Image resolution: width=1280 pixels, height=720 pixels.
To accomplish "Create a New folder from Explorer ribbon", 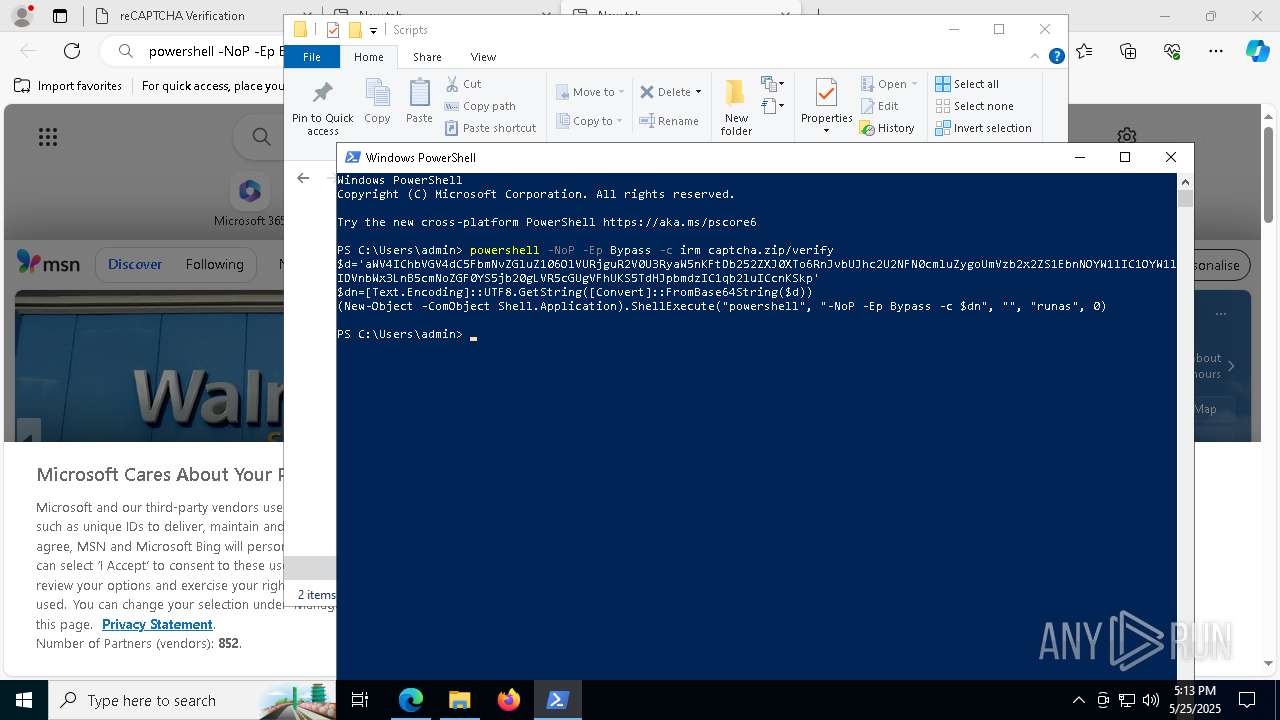I will tap(736, 107).
